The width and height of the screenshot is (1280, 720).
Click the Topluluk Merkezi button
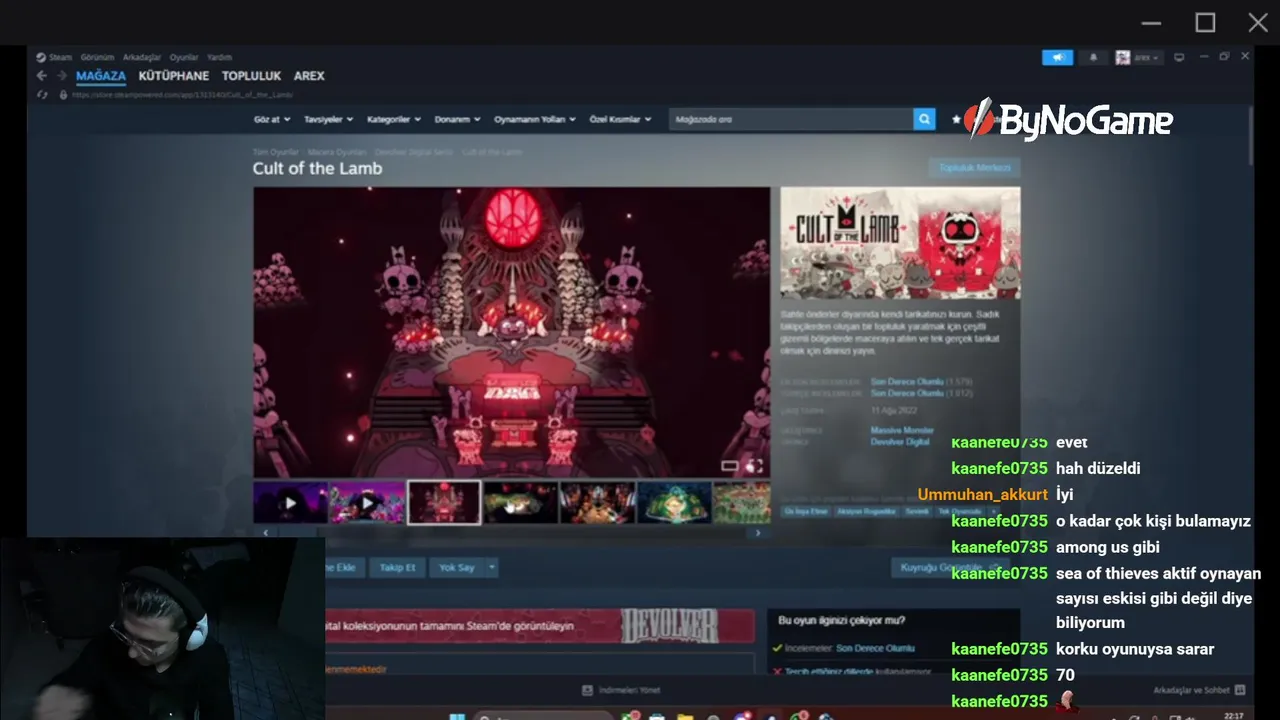[x=974, y=168]
